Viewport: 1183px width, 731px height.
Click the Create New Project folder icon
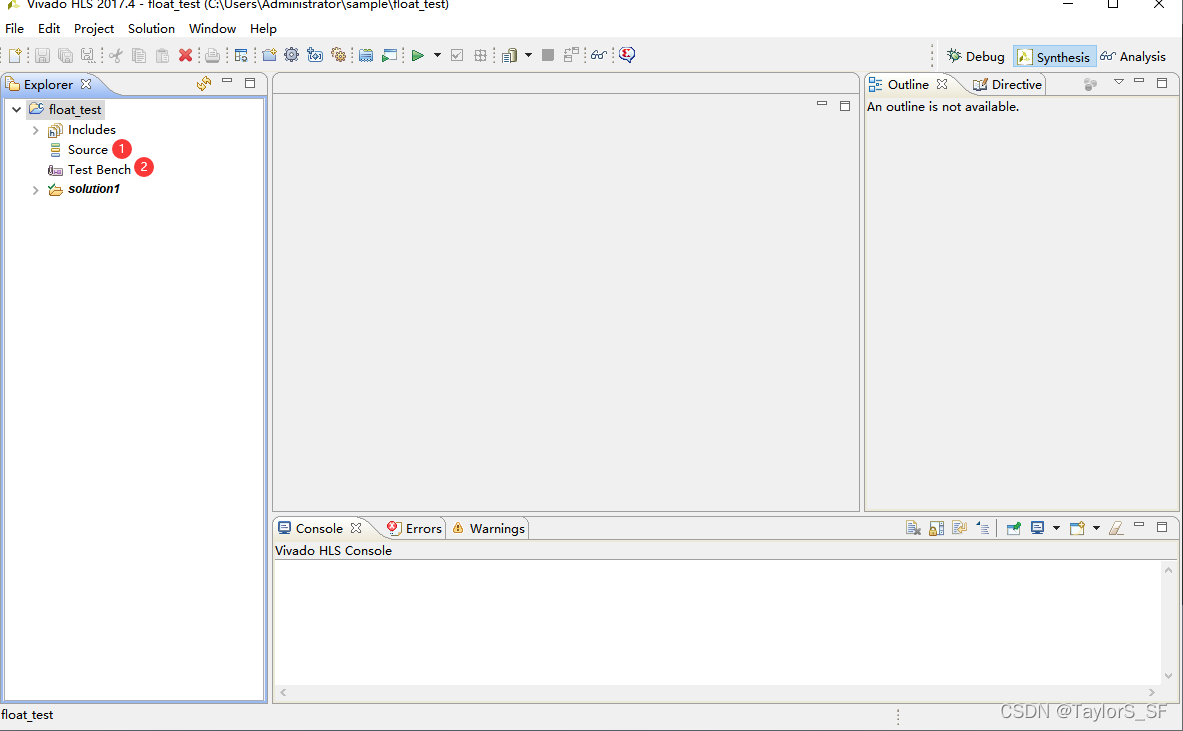pos(269,55)
